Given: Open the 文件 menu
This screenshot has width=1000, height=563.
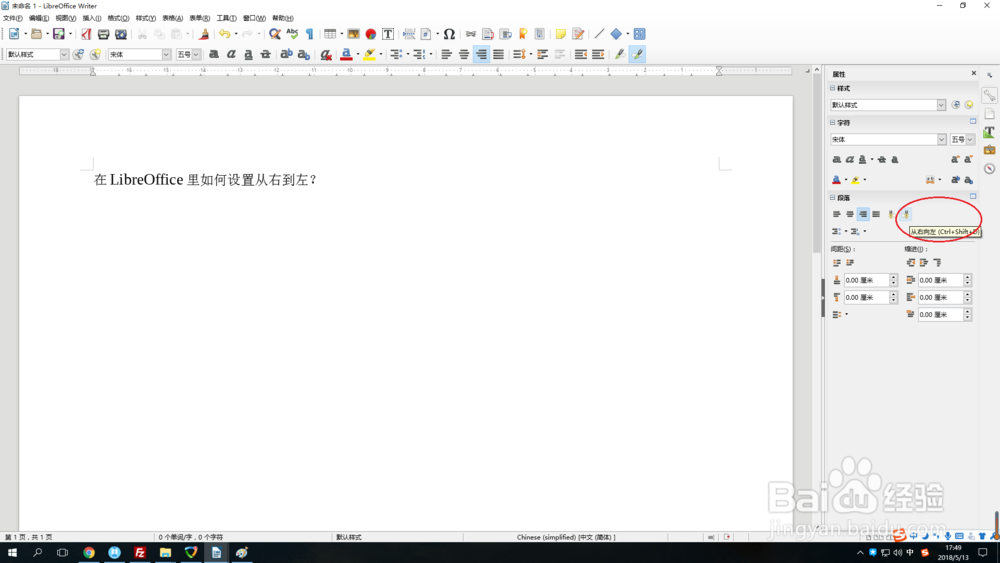Looking at the screenshot, I should [13, 18].
